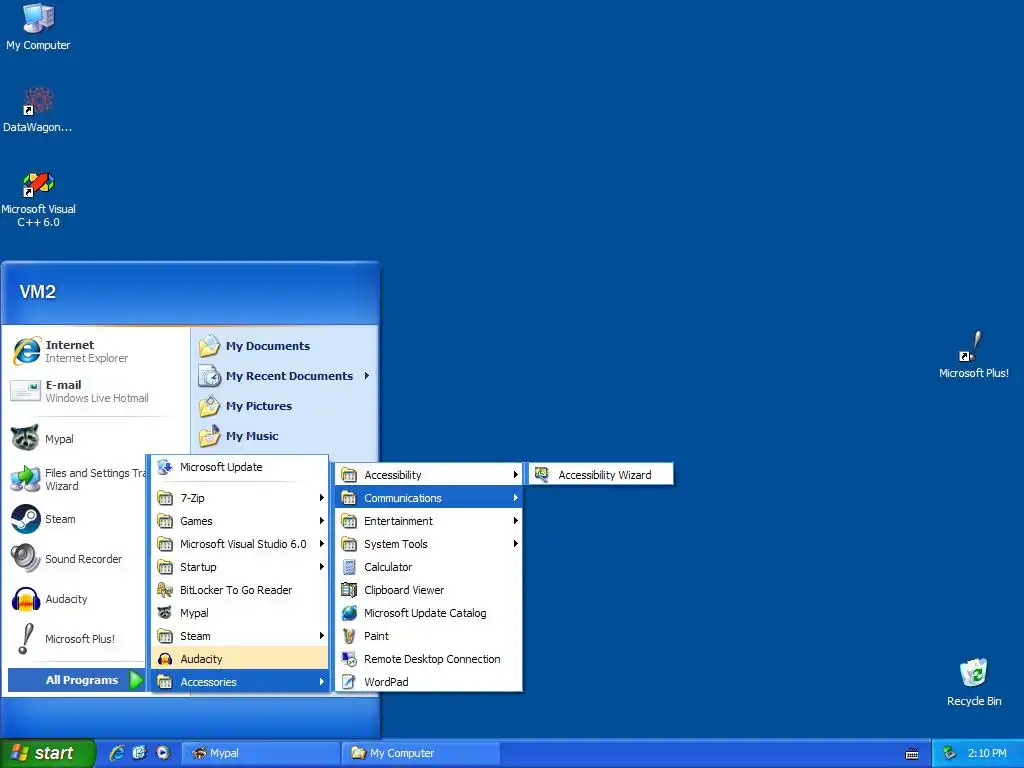Open Microsoft Update Catalog entry
1024x768 pixels.
[x=428, y=613]
